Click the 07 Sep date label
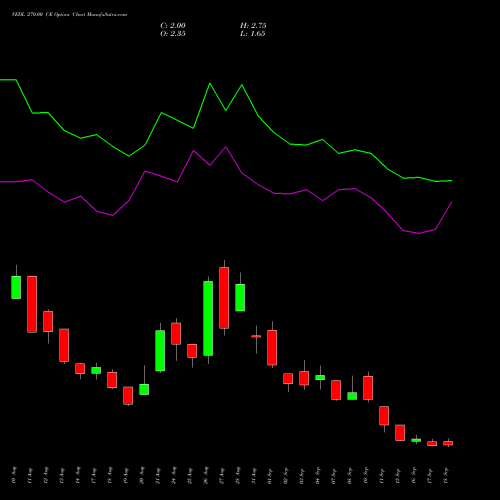Image resolution: width=500 pixels, height=500 pixels. 334,475
